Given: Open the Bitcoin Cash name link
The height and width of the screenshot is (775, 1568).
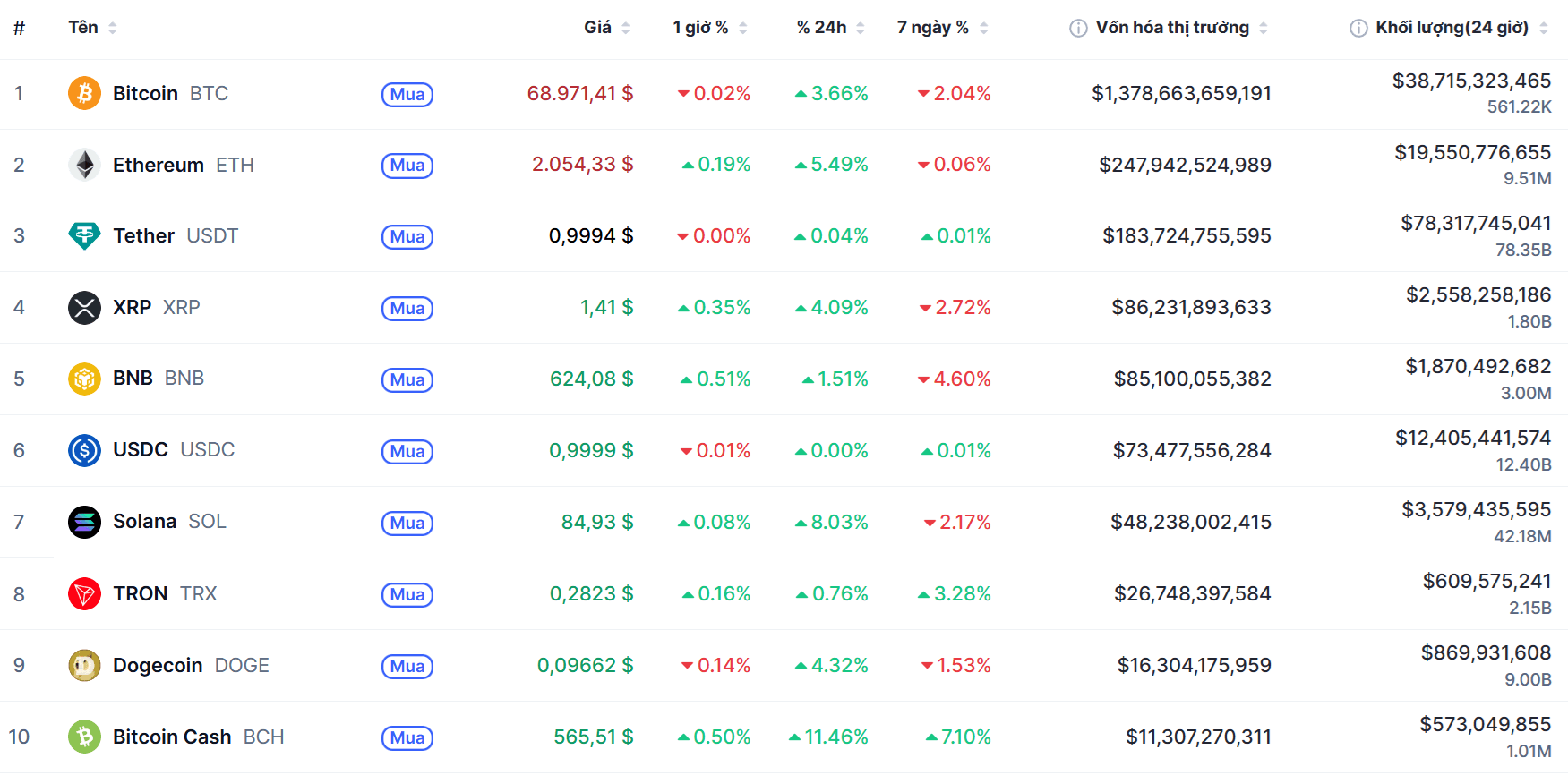Looking at the screenshot, I should pyautogui.click(x=172, y=737).
